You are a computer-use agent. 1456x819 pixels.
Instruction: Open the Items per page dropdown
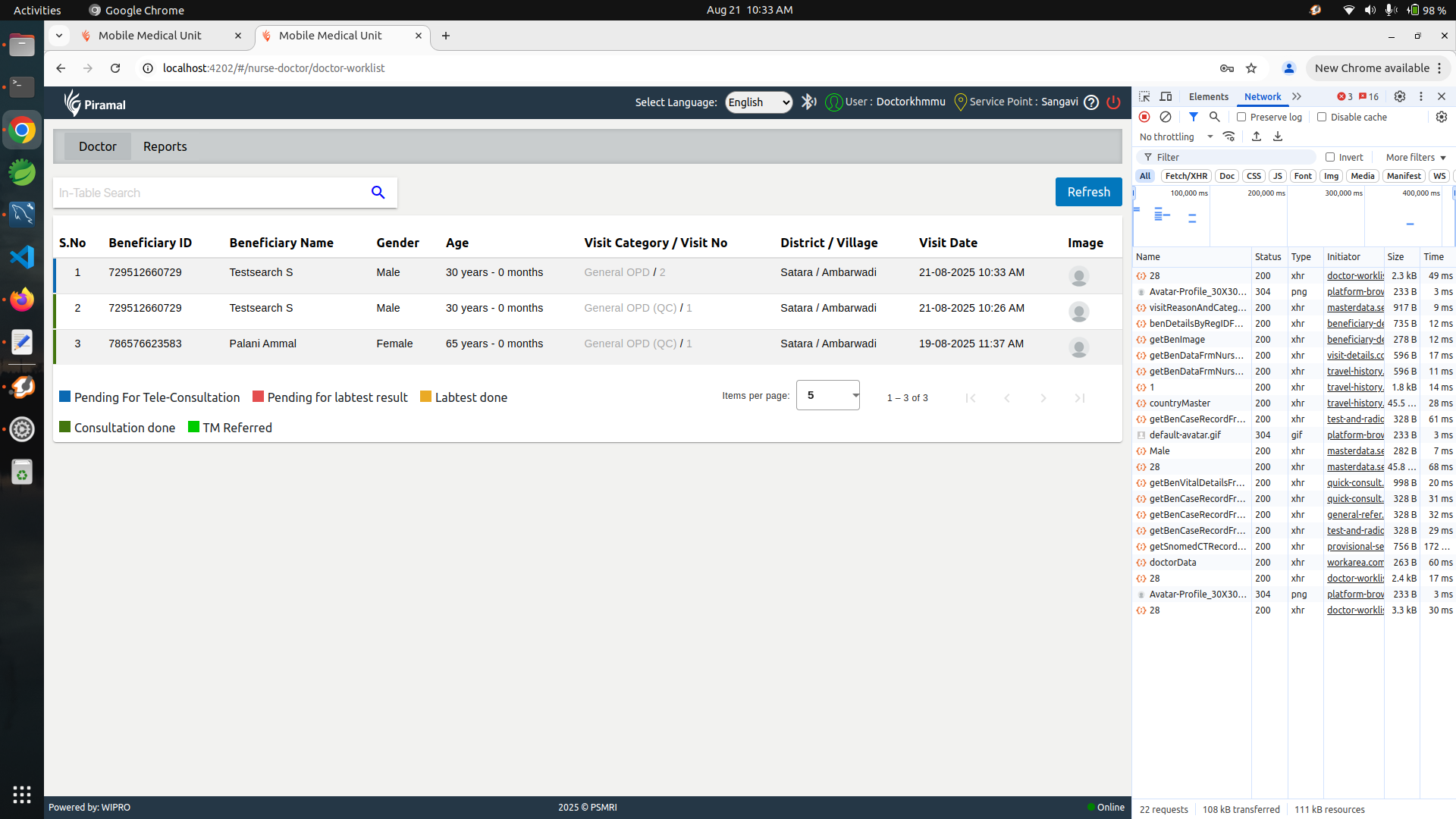[x=828, y=395]
